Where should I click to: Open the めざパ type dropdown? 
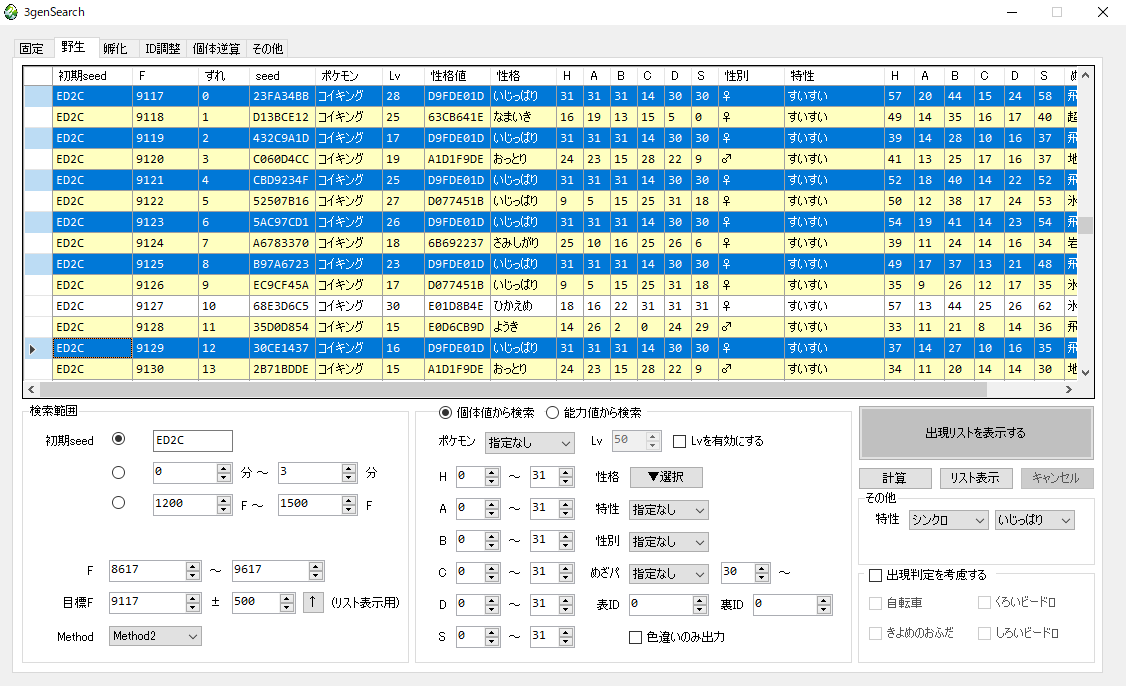(x=669, y=574)
